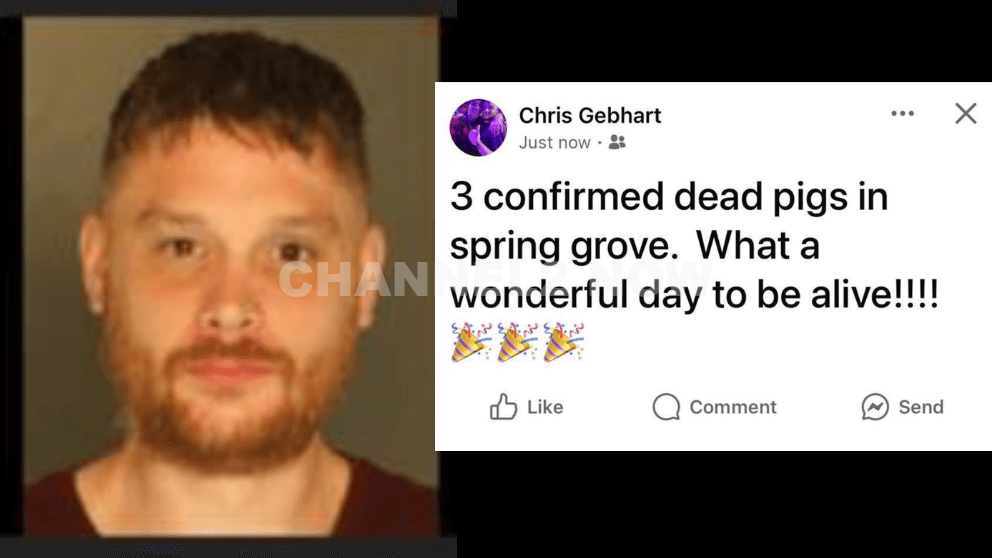992x558 pixels.
Task: Click the Comment speech bubble icon
Action: pyautogui.click(x=666, y=407)
